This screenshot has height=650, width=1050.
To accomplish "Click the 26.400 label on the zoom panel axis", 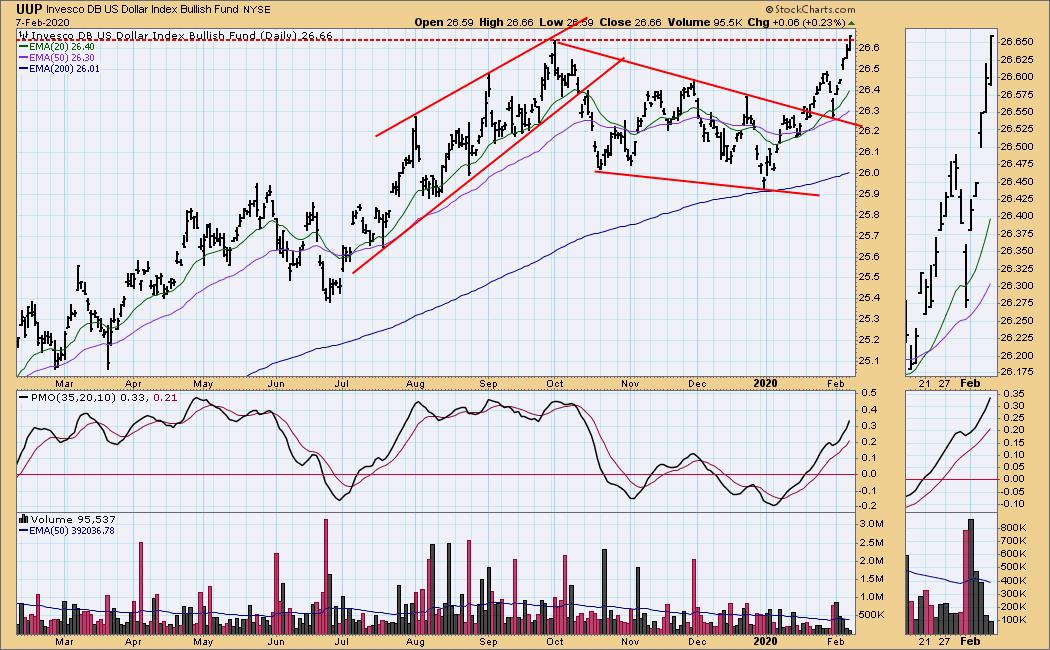I will 1016,216.
